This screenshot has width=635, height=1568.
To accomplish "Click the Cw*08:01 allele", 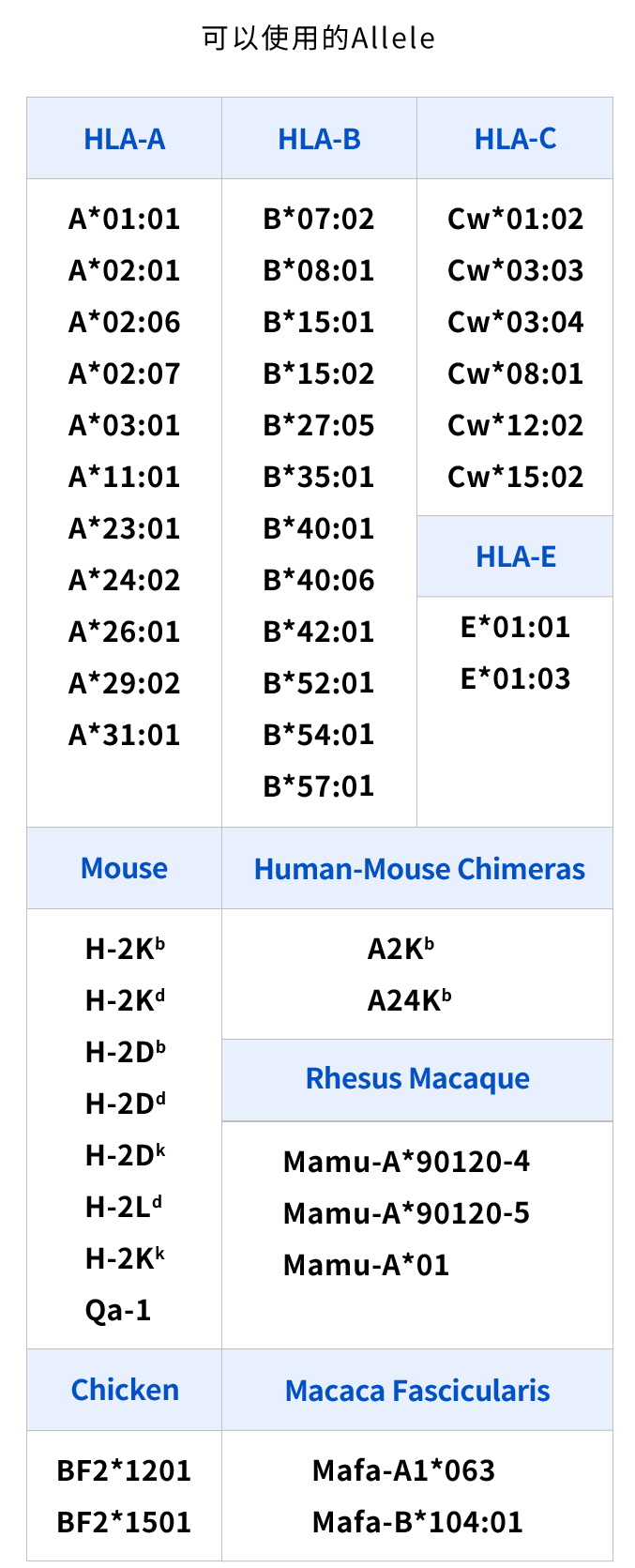I will click(515, 374).
